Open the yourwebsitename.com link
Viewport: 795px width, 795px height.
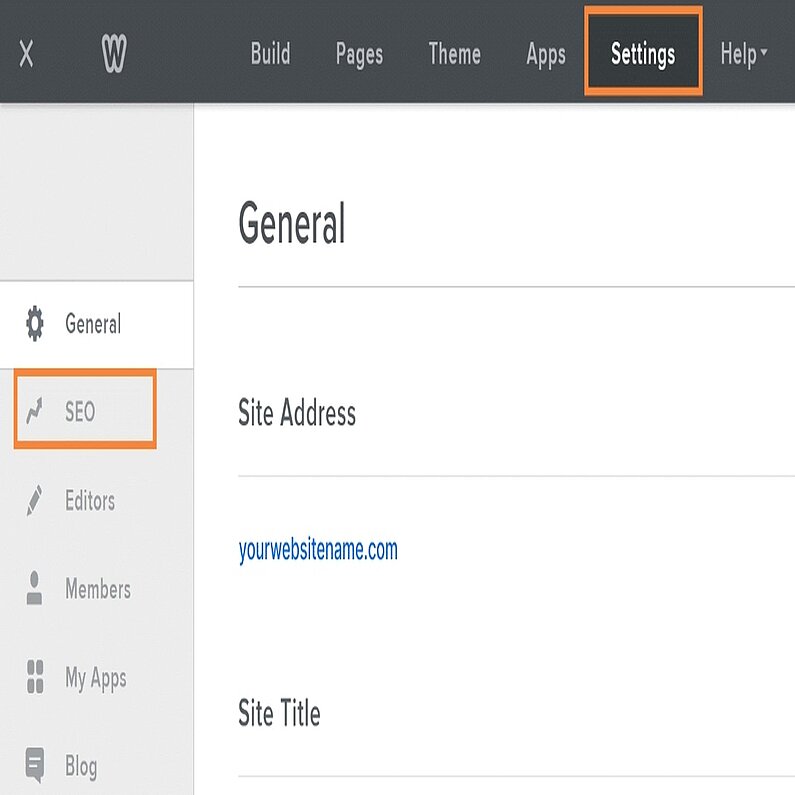(x=318, y=549)
